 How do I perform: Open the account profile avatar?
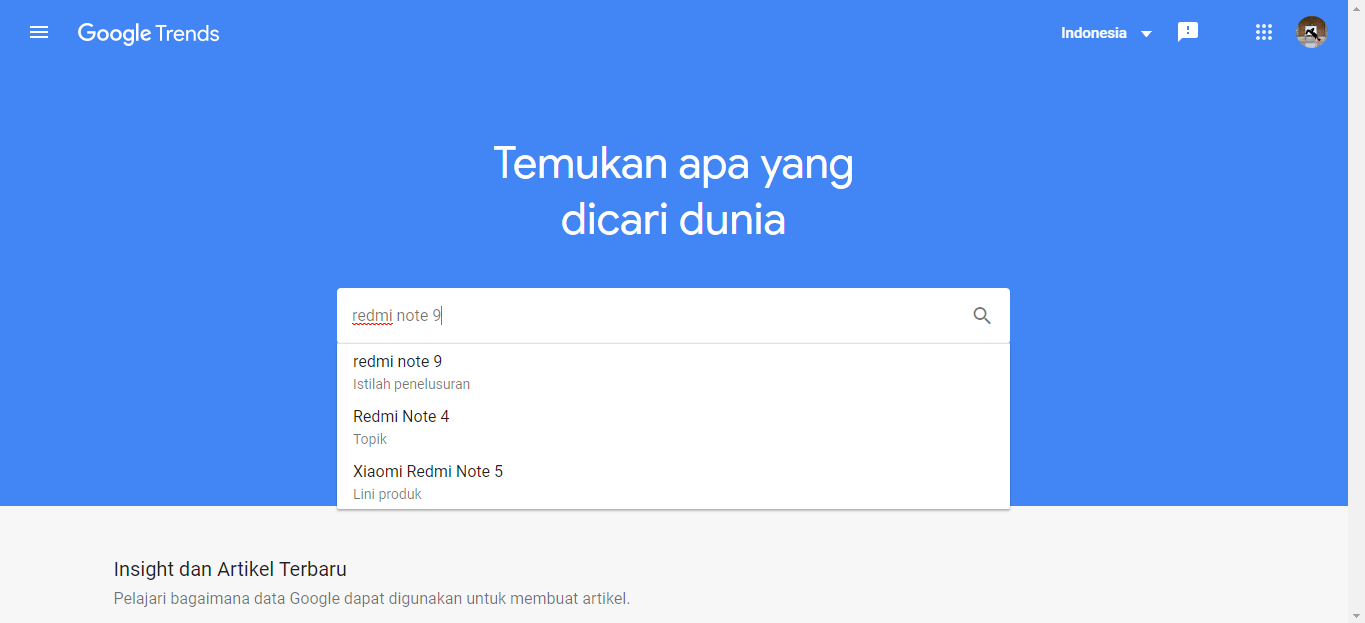(x=1312, y=32)
